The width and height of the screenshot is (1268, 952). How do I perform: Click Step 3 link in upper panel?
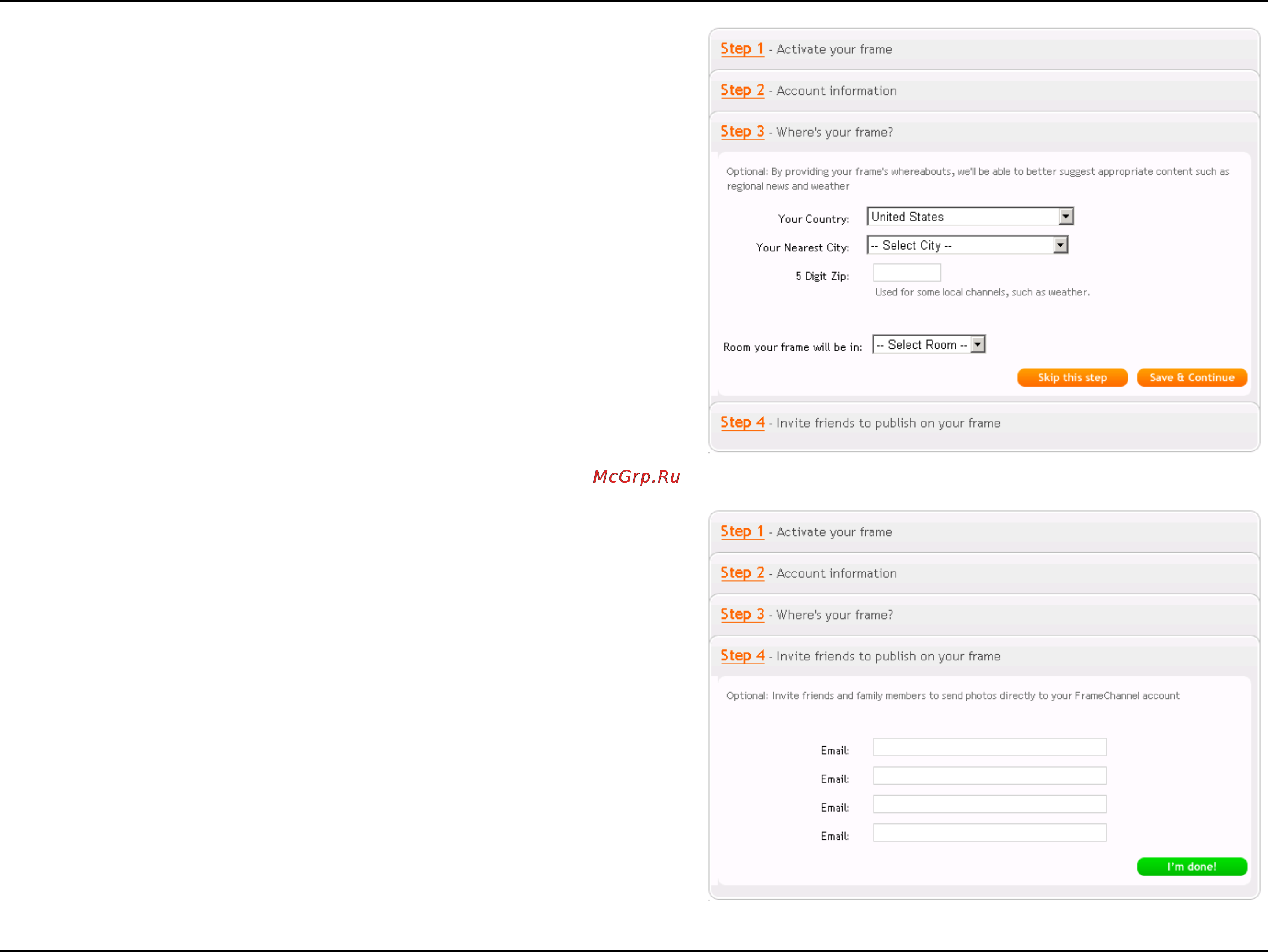click(742, 132)
